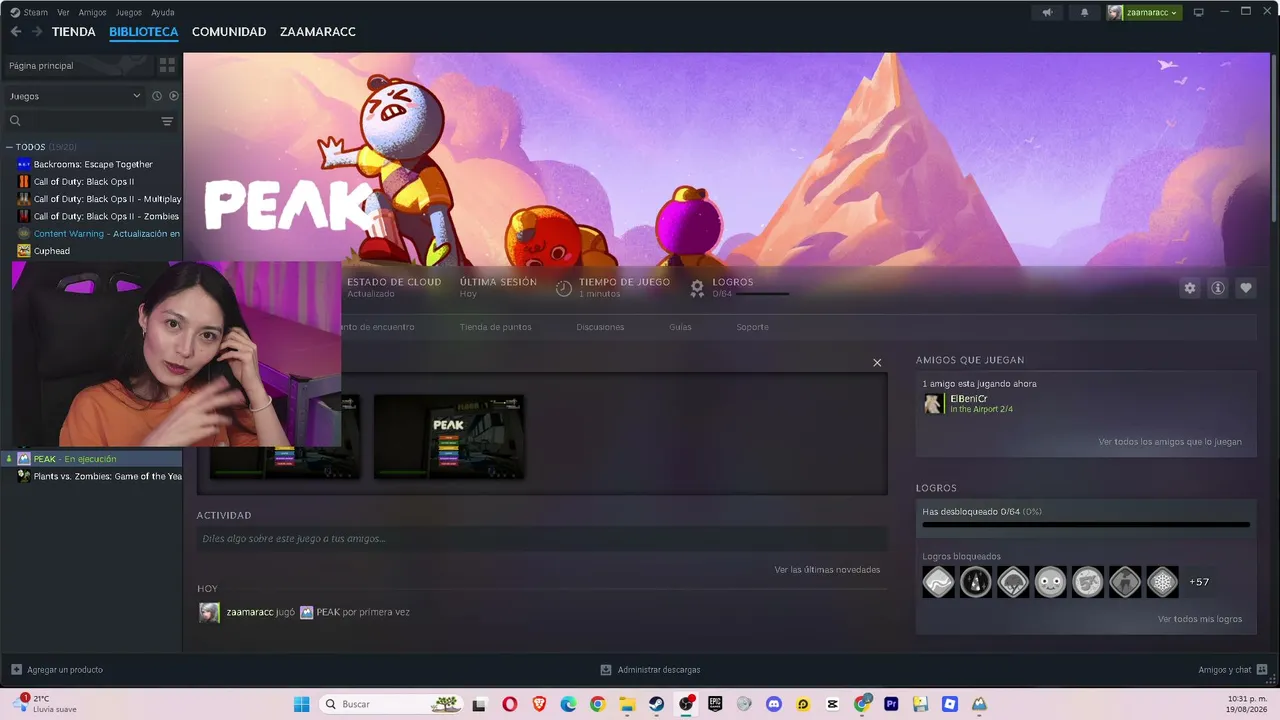Image resolution: width=1280 pixels, height=720 pixels.
Task: Add PEAK to favorites with heart
Action: (1246, 288)
